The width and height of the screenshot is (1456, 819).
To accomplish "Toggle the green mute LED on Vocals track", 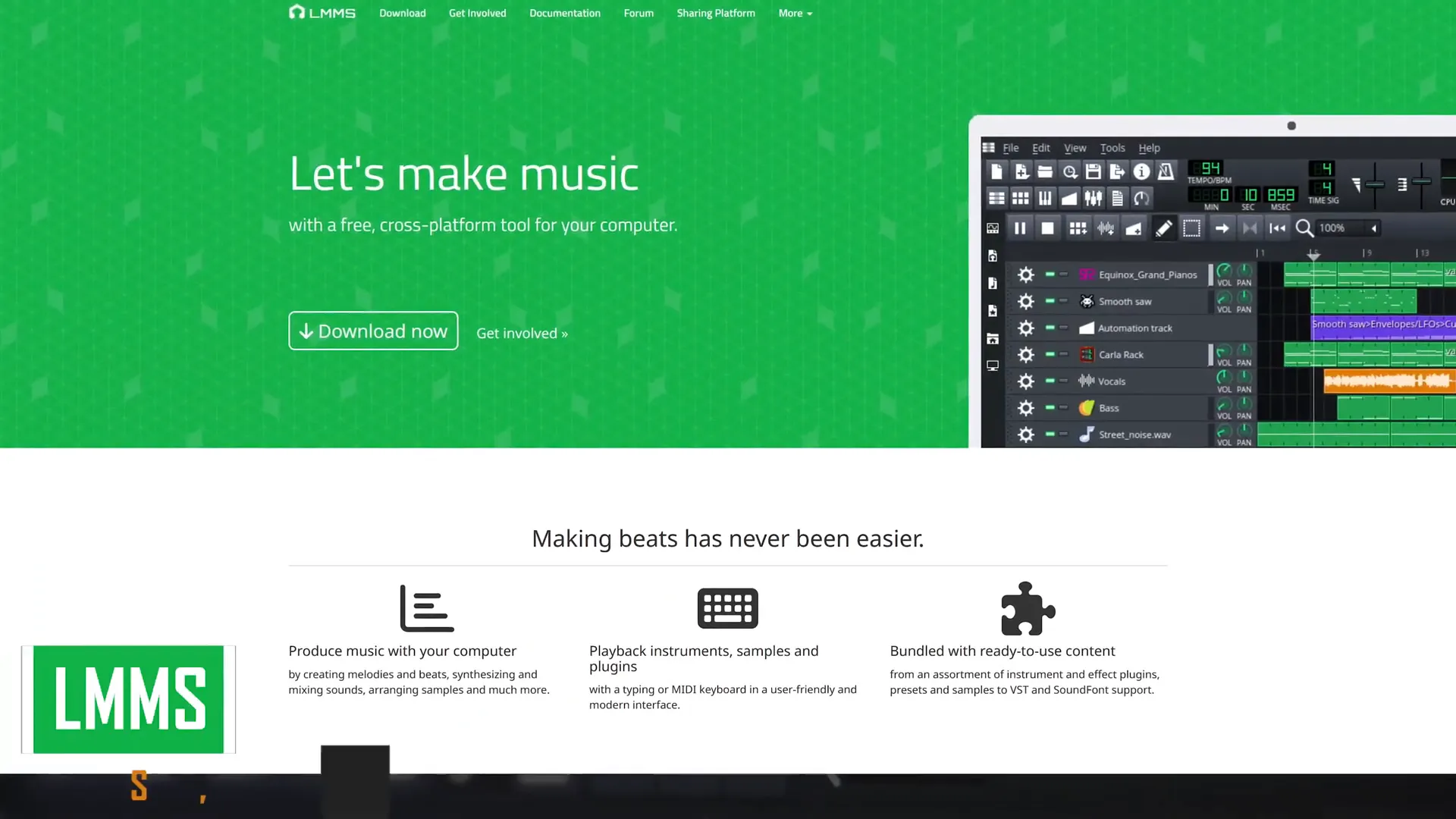I will (x=1050, y=381).
